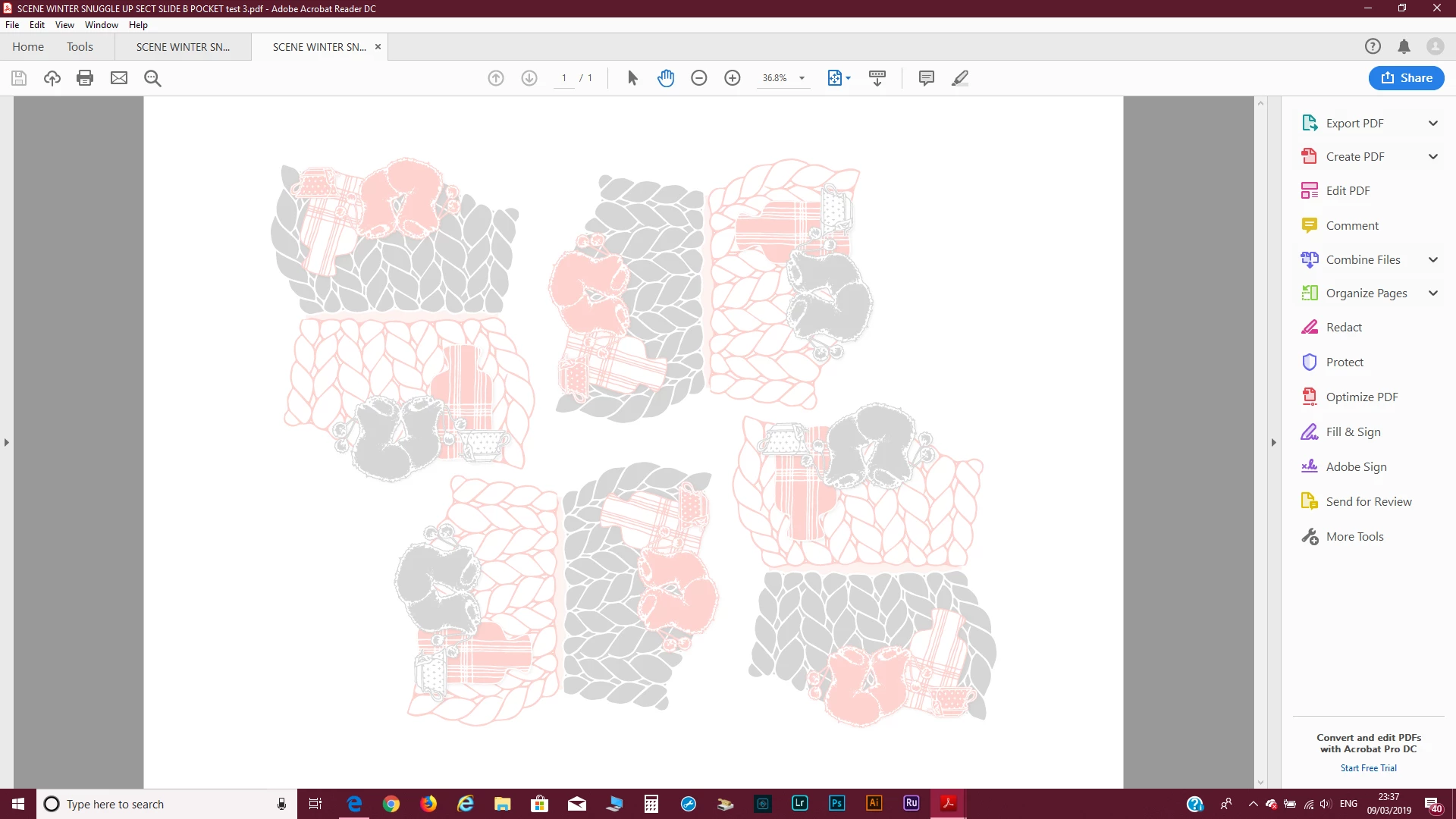This screenshot has width=1456, height=819.
Task: Print the document using printer icon
Action: pyautogui.click(x=85, y=78)
